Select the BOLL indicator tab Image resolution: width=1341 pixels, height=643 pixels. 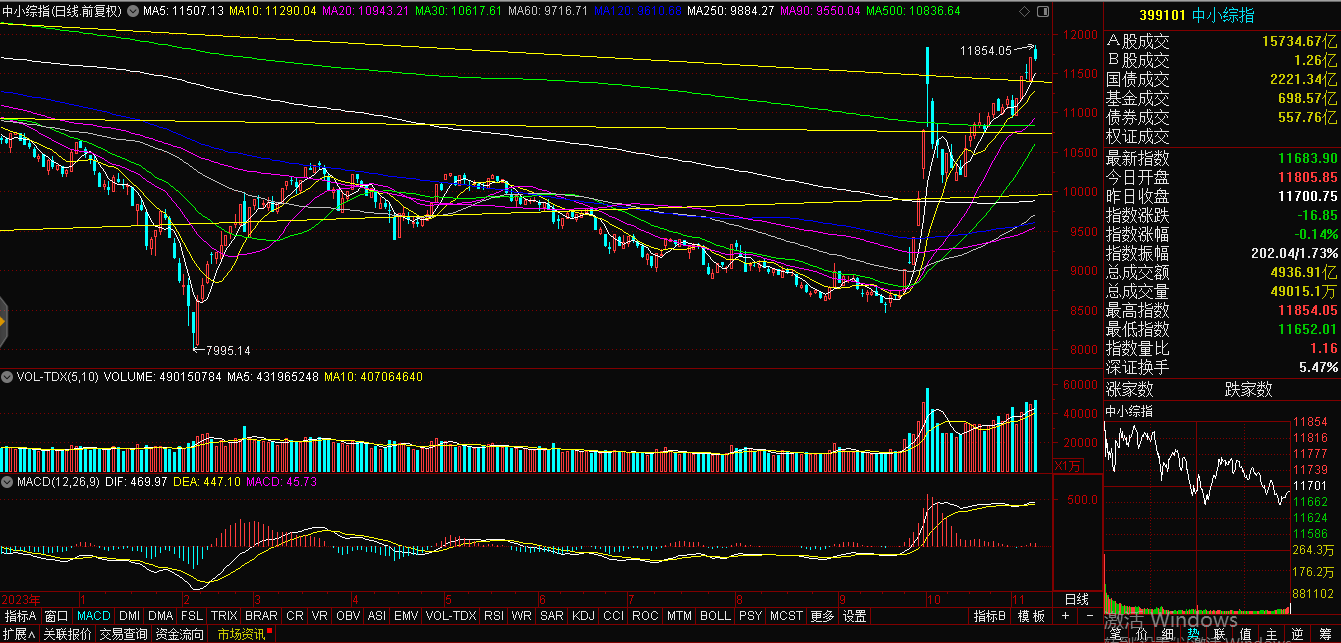(x=715, y=615)
